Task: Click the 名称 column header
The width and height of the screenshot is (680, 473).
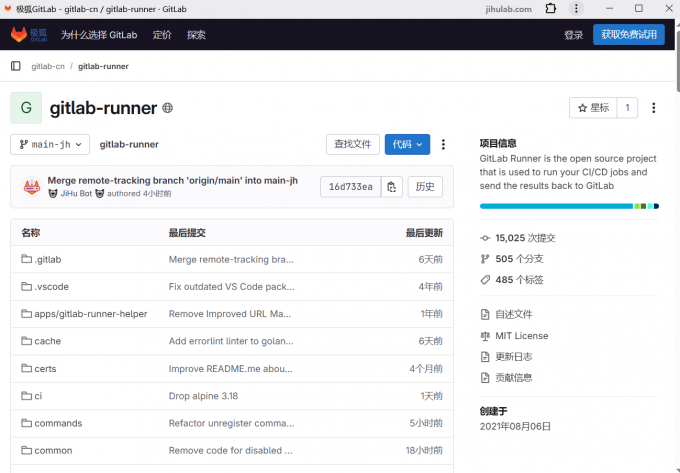Action: point(31,233)
